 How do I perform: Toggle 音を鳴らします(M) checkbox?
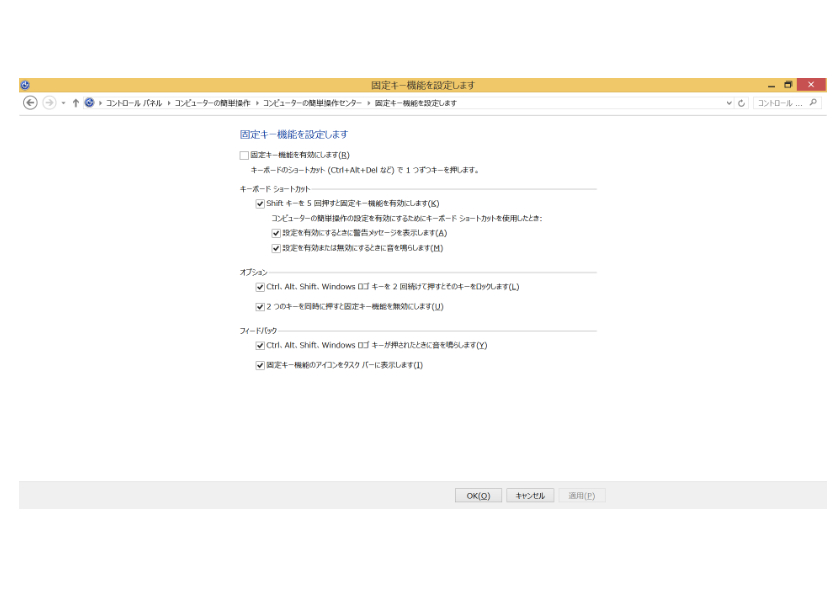[x=276, y=248]
